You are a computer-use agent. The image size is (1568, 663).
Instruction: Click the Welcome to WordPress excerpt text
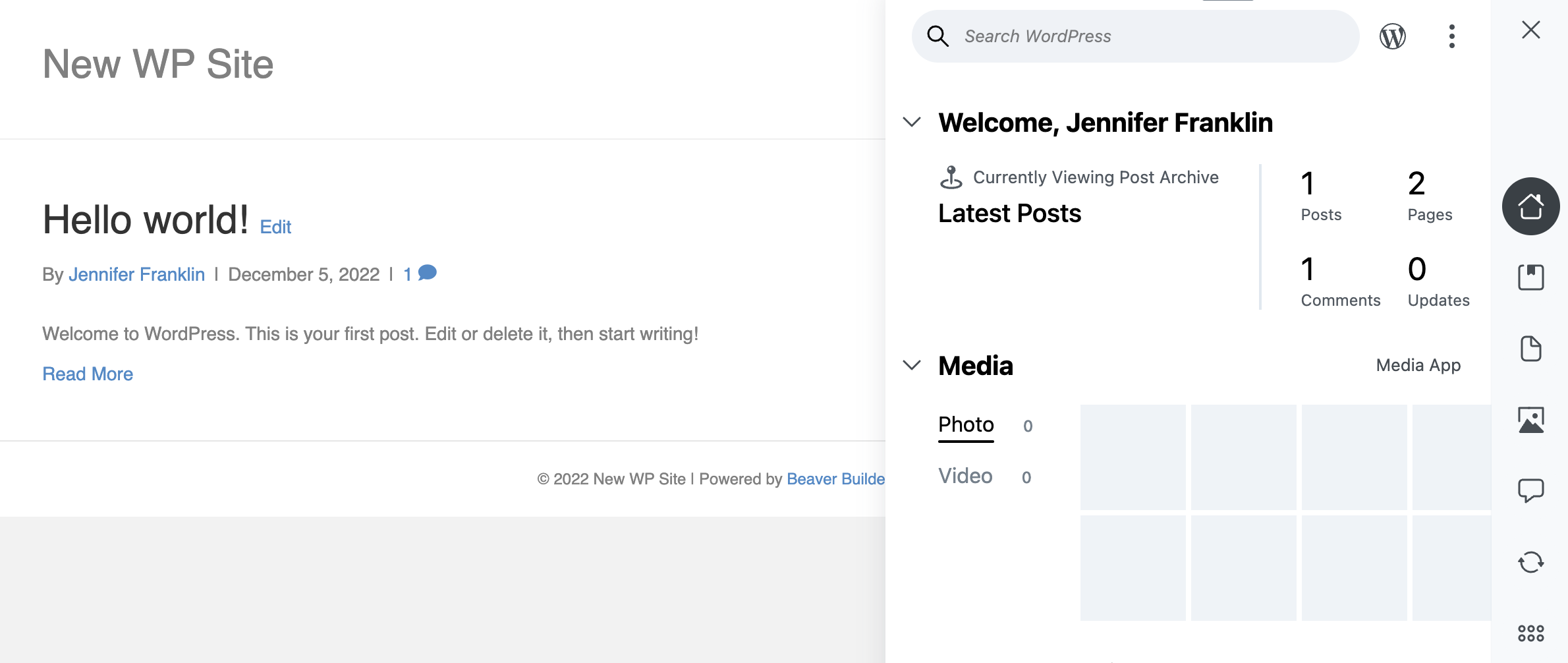[x=370, y=334]
